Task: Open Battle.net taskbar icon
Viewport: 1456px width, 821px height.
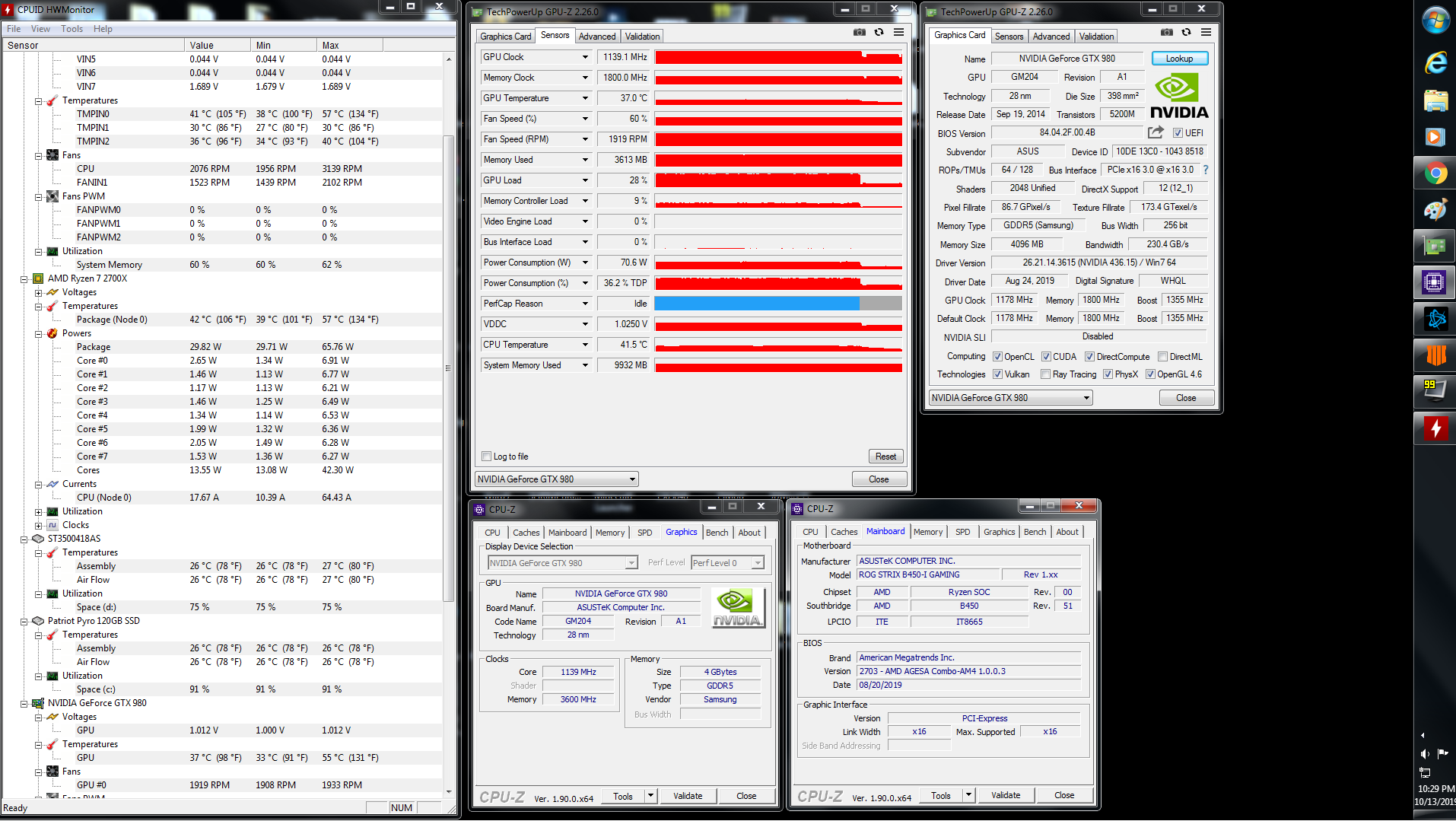Action: 1435,319
